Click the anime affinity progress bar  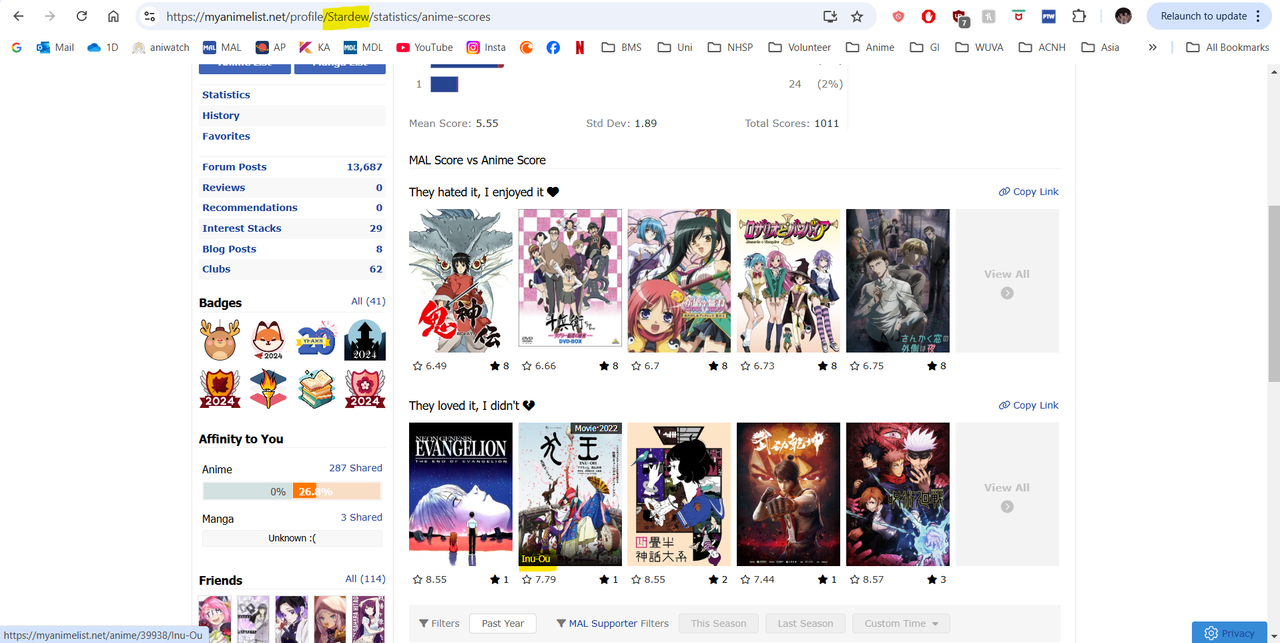(292, 491)
